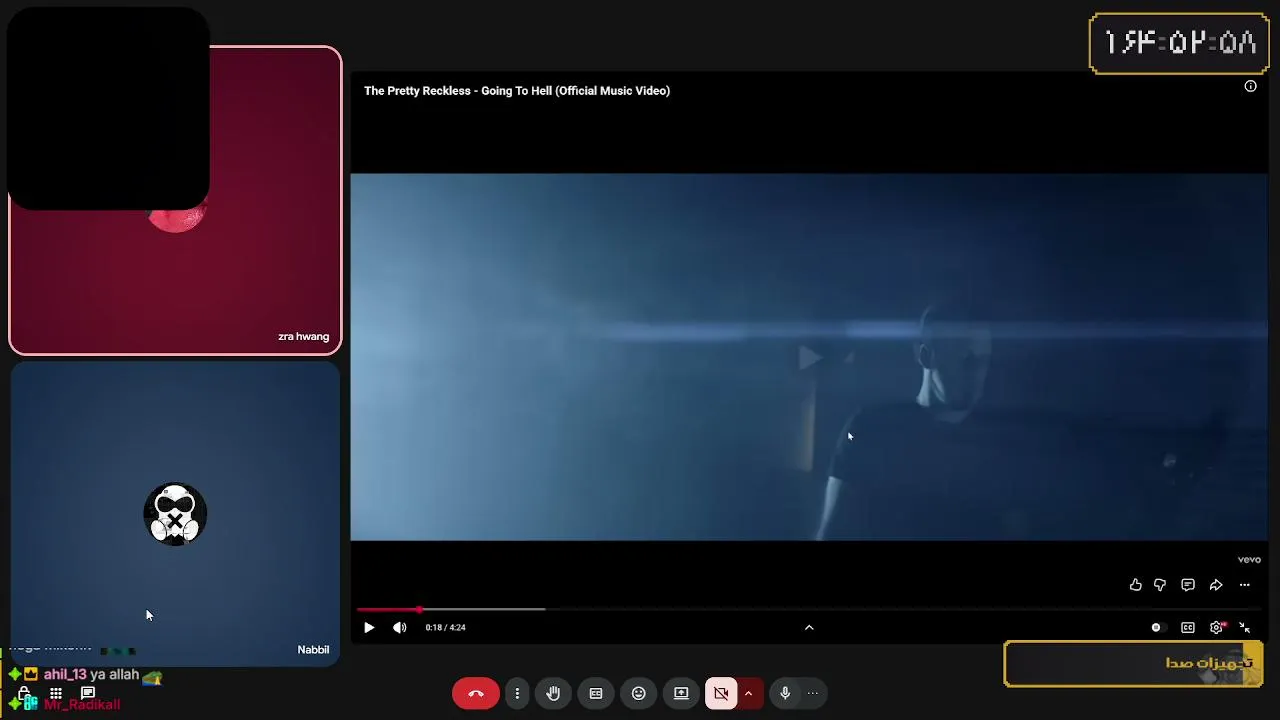Expand the chevron below the video
Viewport: 1280px width, 720px height.
coord(809,628)
